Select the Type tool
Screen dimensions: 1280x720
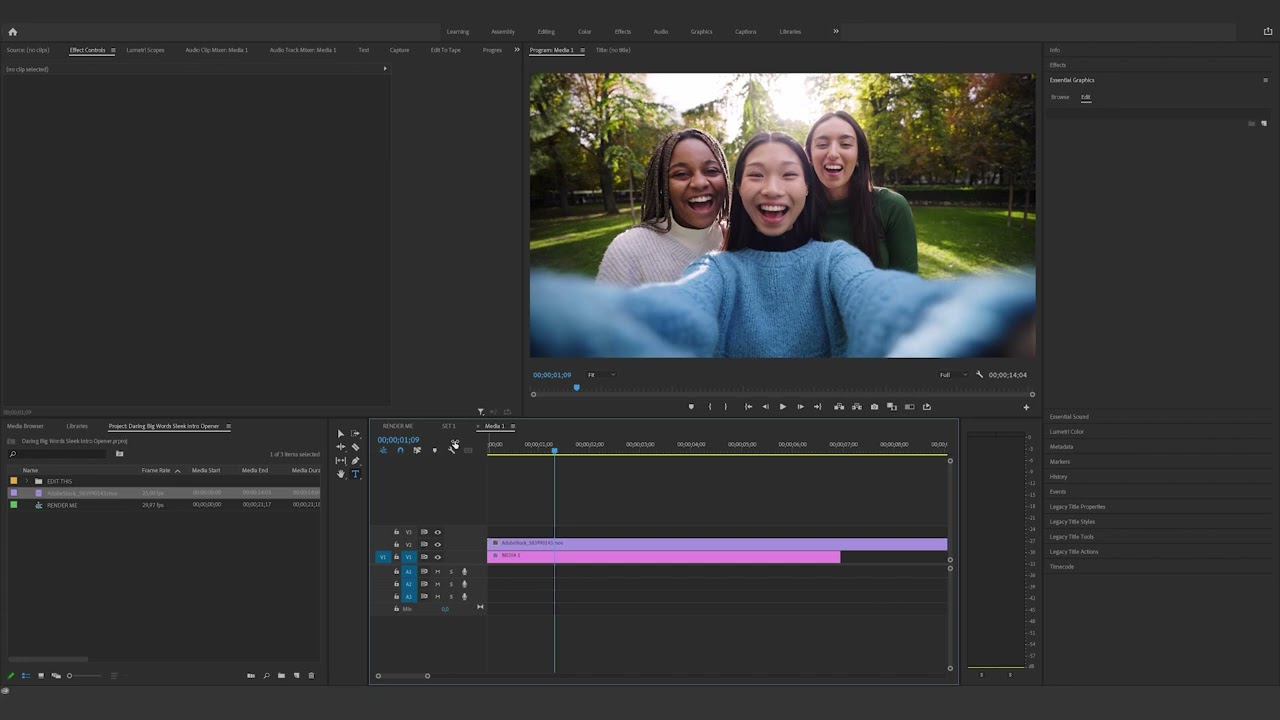pos(355,474)
